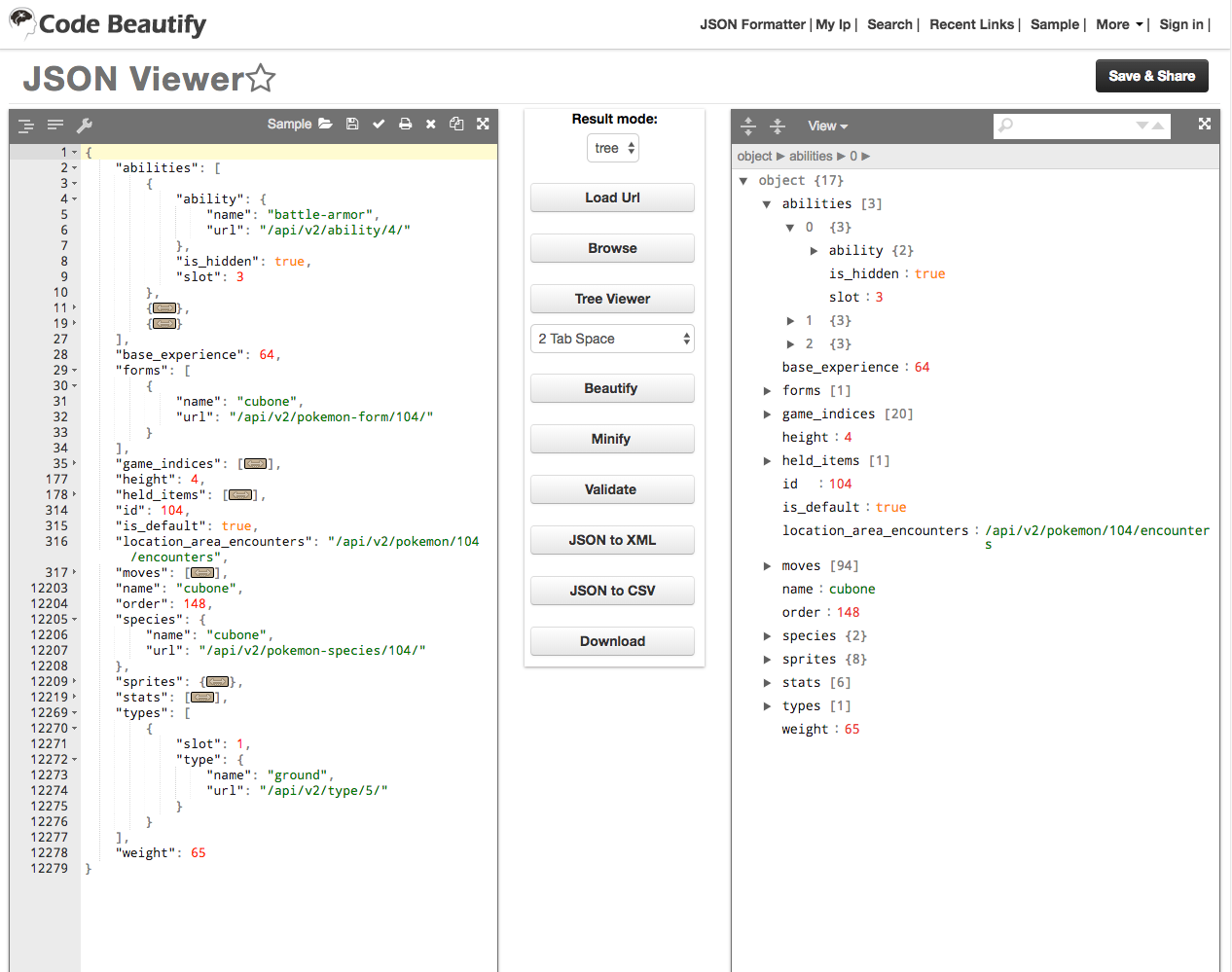This screenshot has width=1232, height=972.
Task: Maximize the left editor panel
Action: 483,124
